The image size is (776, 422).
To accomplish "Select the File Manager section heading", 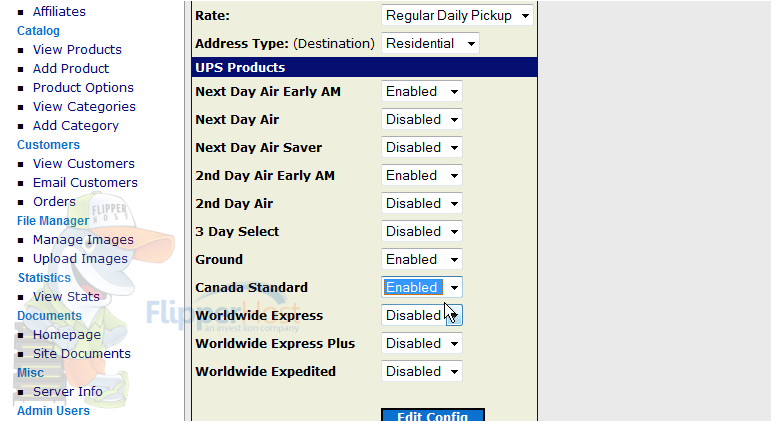I will click(53, 221).
